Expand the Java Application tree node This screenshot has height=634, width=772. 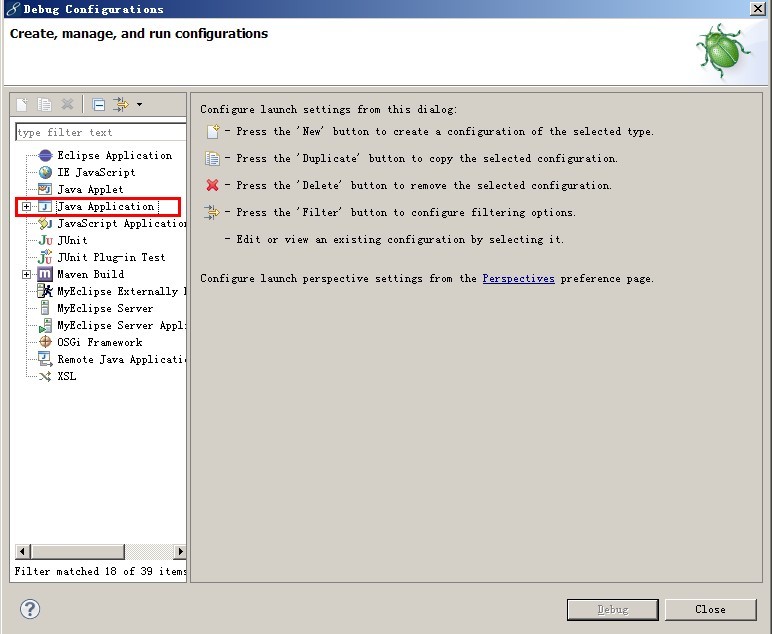(27, 207)
